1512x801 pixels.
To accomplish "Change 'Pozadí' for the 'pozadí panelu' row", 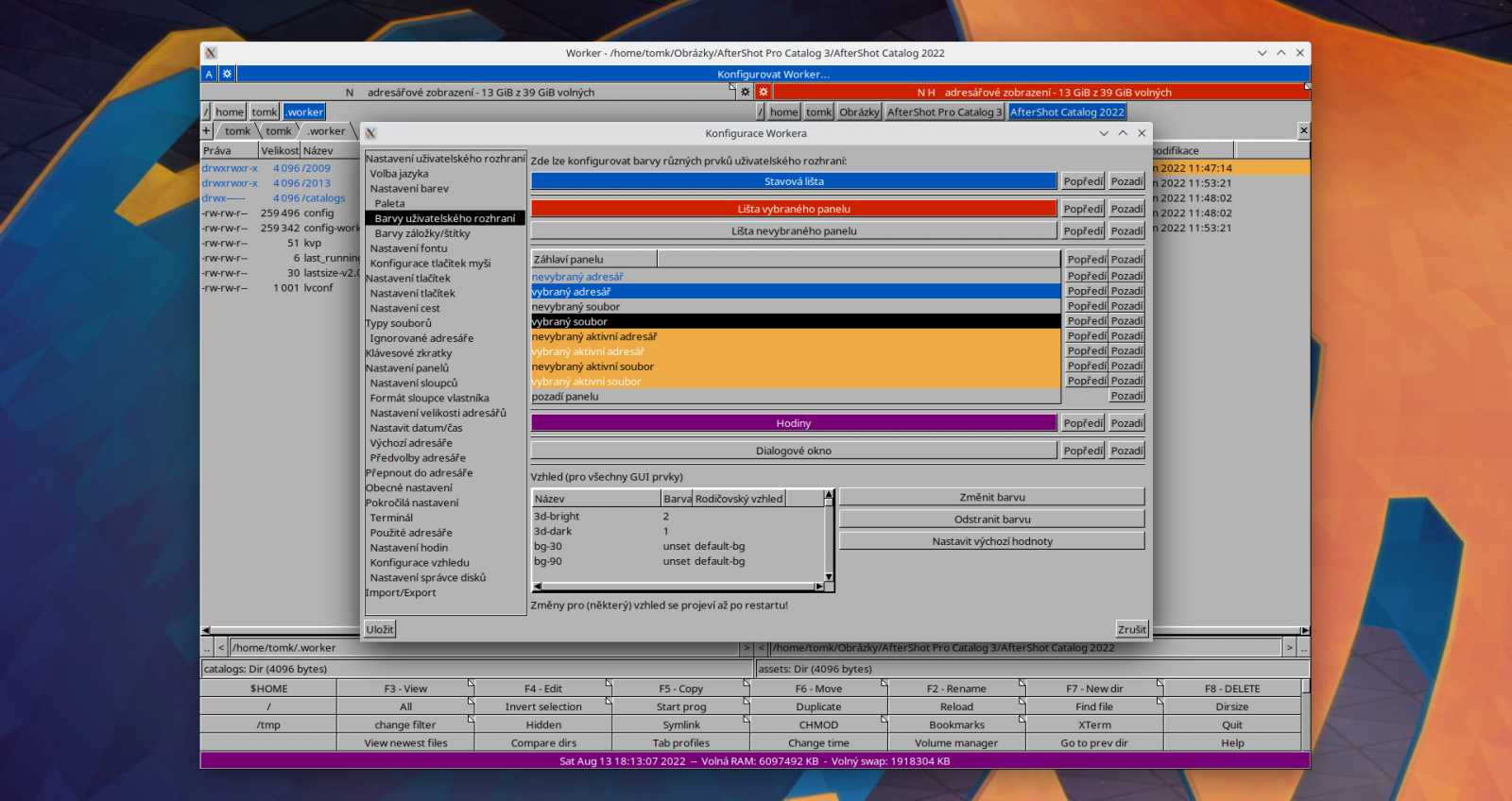I will [x=1126, y=396].
